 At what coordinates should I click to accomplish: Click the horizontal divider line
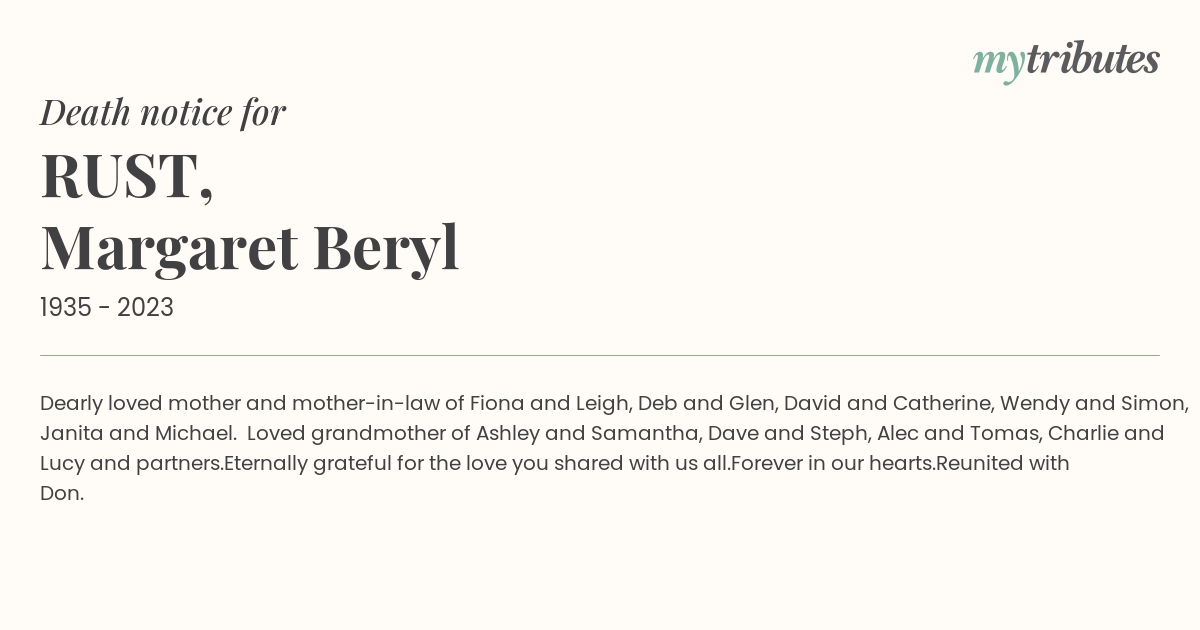(600, 355)
